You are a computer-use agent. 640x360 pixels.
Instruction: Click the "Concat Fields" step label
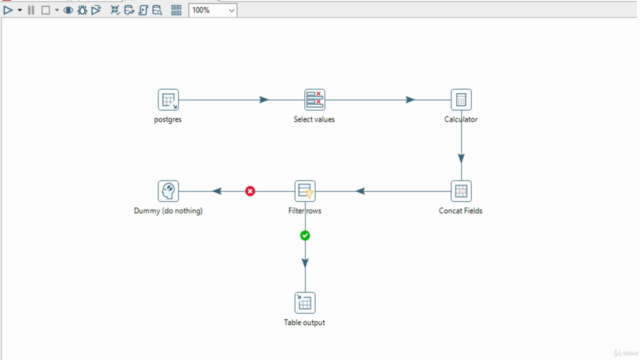tap(460, 211)
